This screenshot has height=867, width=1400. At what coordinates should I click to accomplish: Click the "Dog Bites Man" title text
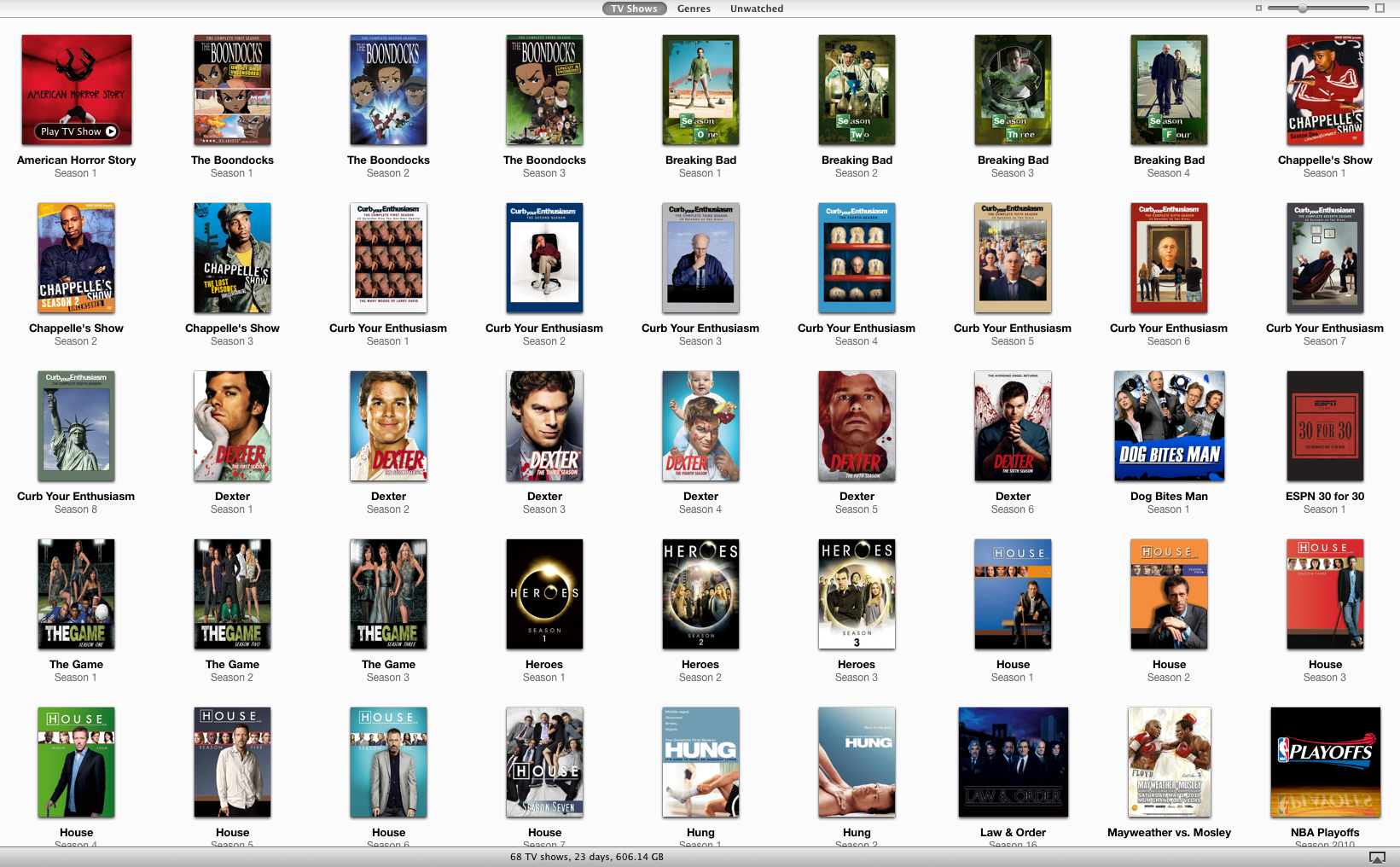coord(1169,496)
